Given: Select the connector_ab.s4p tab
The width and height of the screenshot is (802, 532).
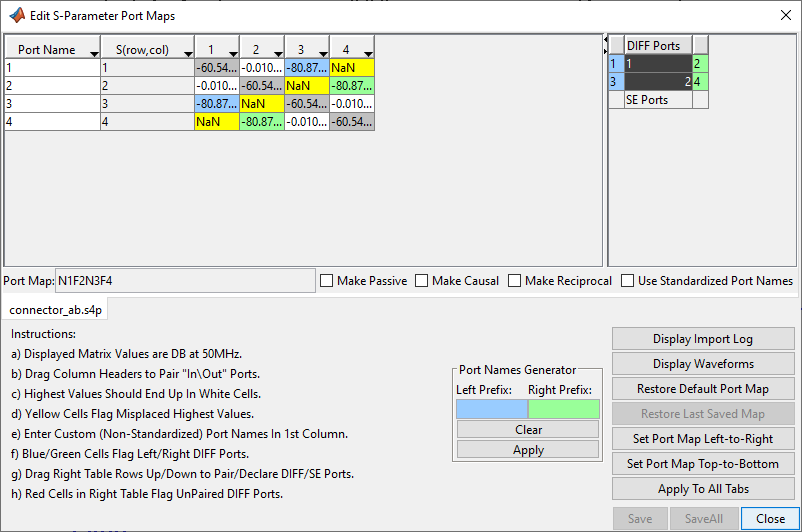Looking at the screenshot, I should point(56,308).
